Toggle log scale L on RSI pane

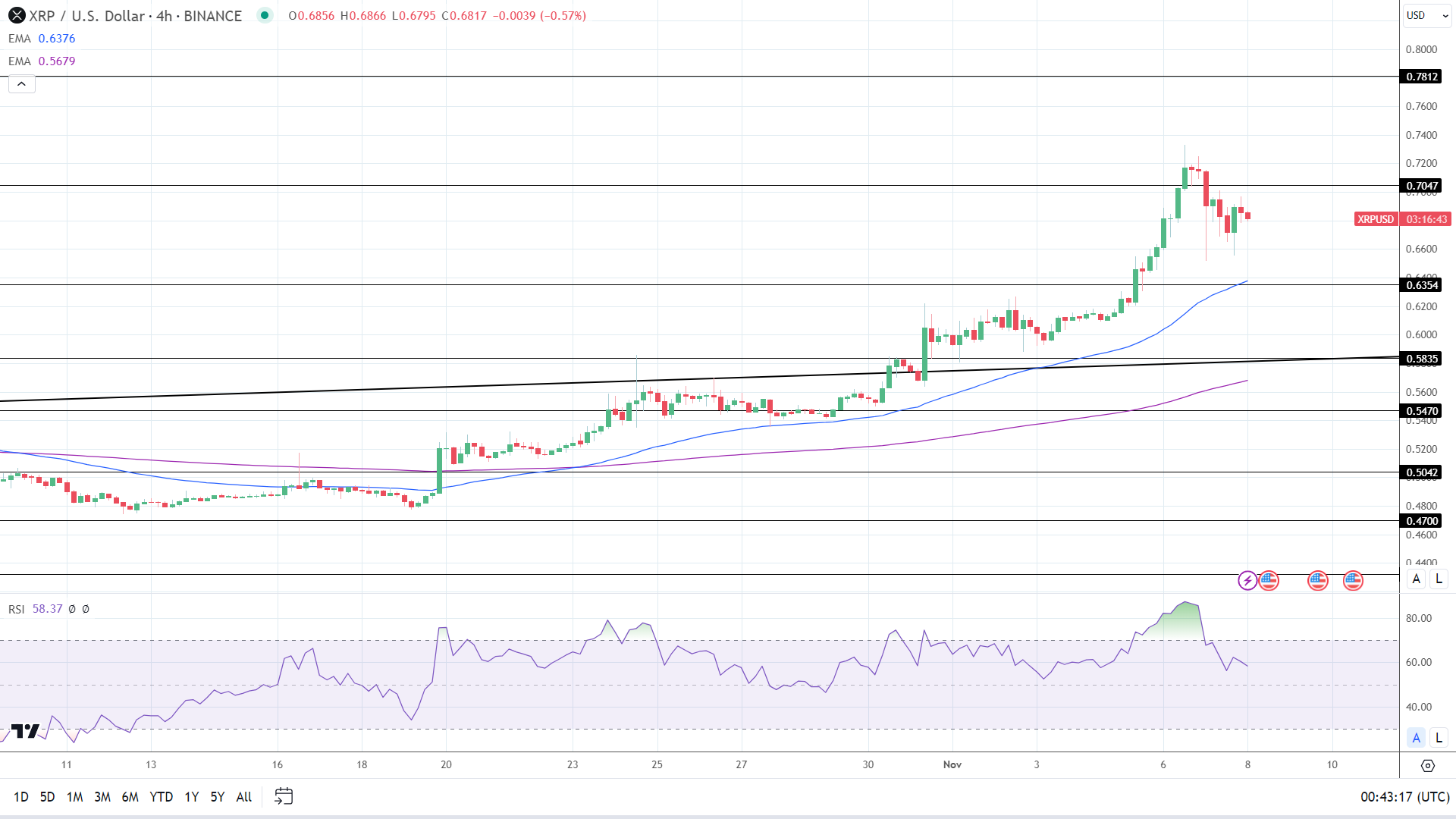pos(1439,737)
